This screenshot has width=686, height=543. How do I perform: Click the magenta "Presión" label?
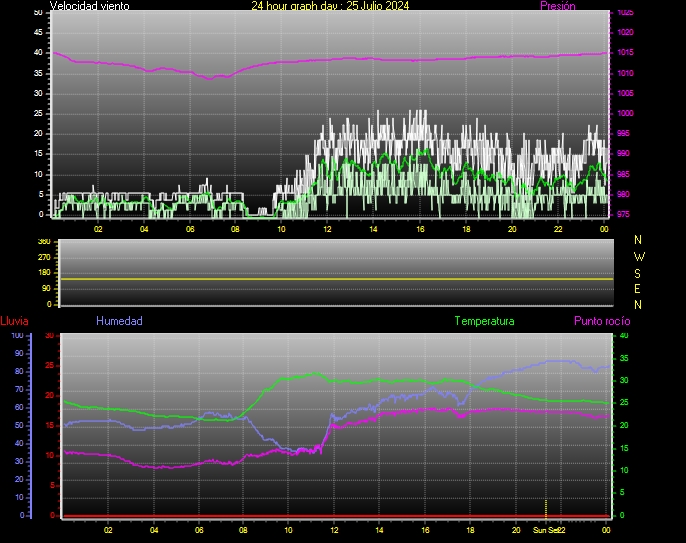point(557,6)
